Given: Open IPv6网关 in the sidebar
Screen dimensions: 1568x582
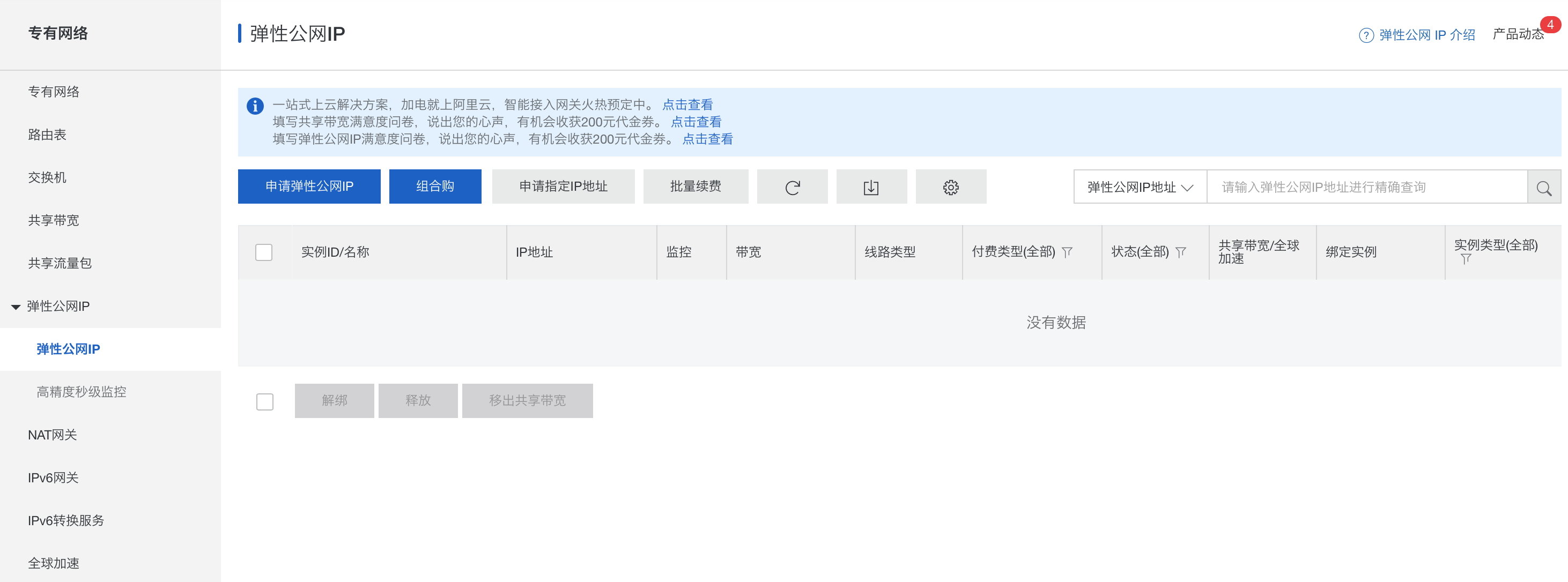Looking at the screenshot, I should click(x=53, y=478).
